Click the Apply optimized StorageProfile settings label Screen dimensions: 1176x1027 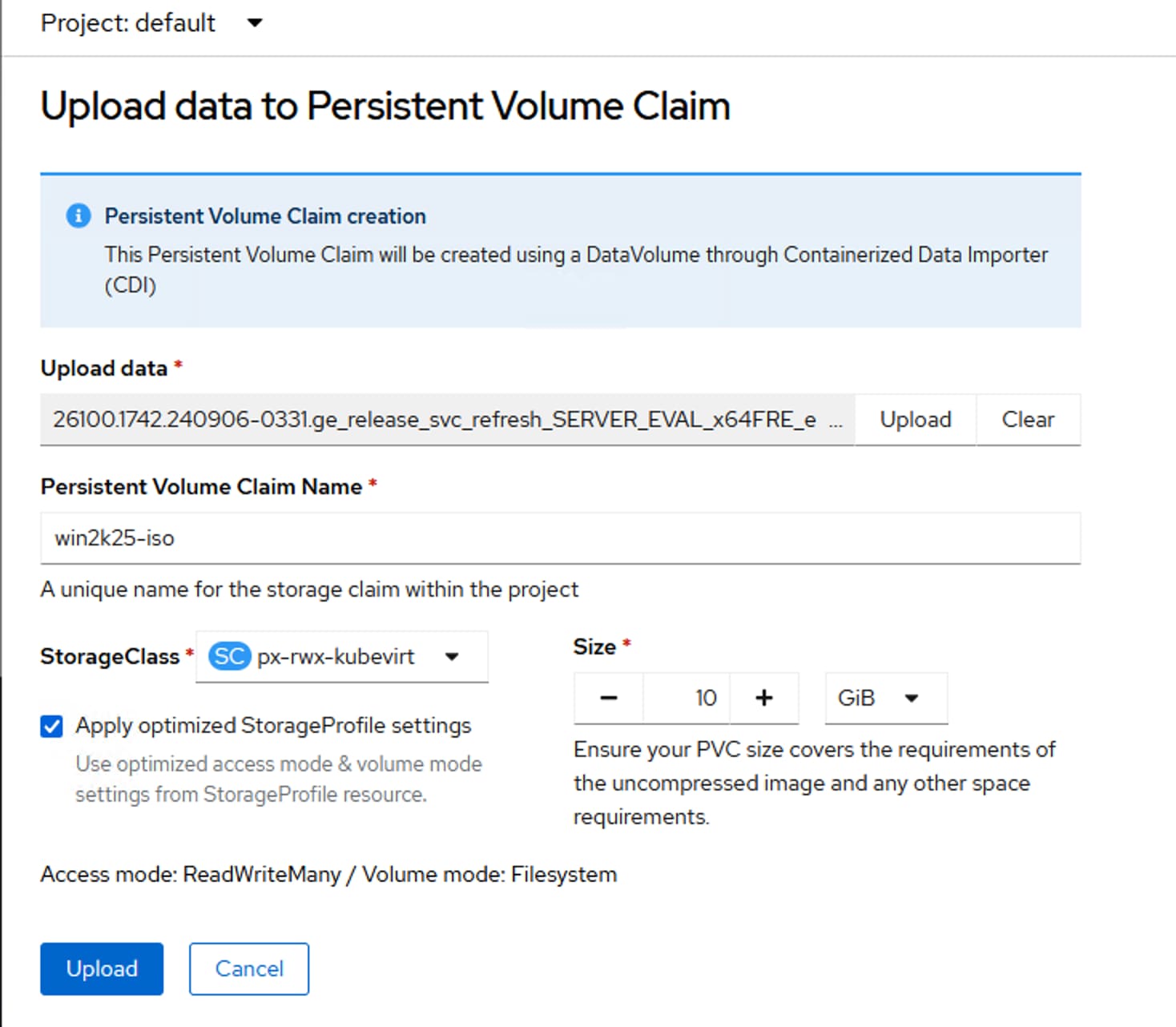click(273, 726)
